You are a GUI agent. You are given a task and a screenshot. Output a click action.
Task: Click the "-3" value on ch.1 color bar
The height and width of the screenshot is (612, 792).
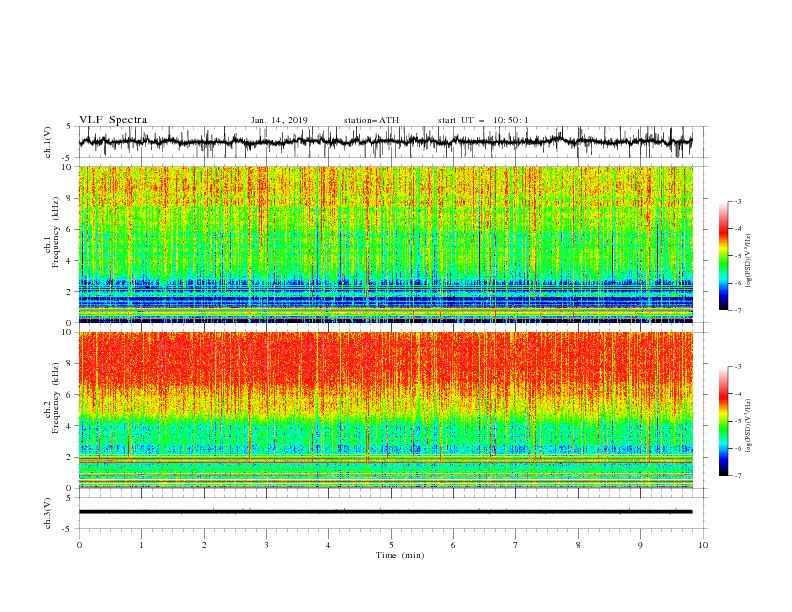pos(738,201)
